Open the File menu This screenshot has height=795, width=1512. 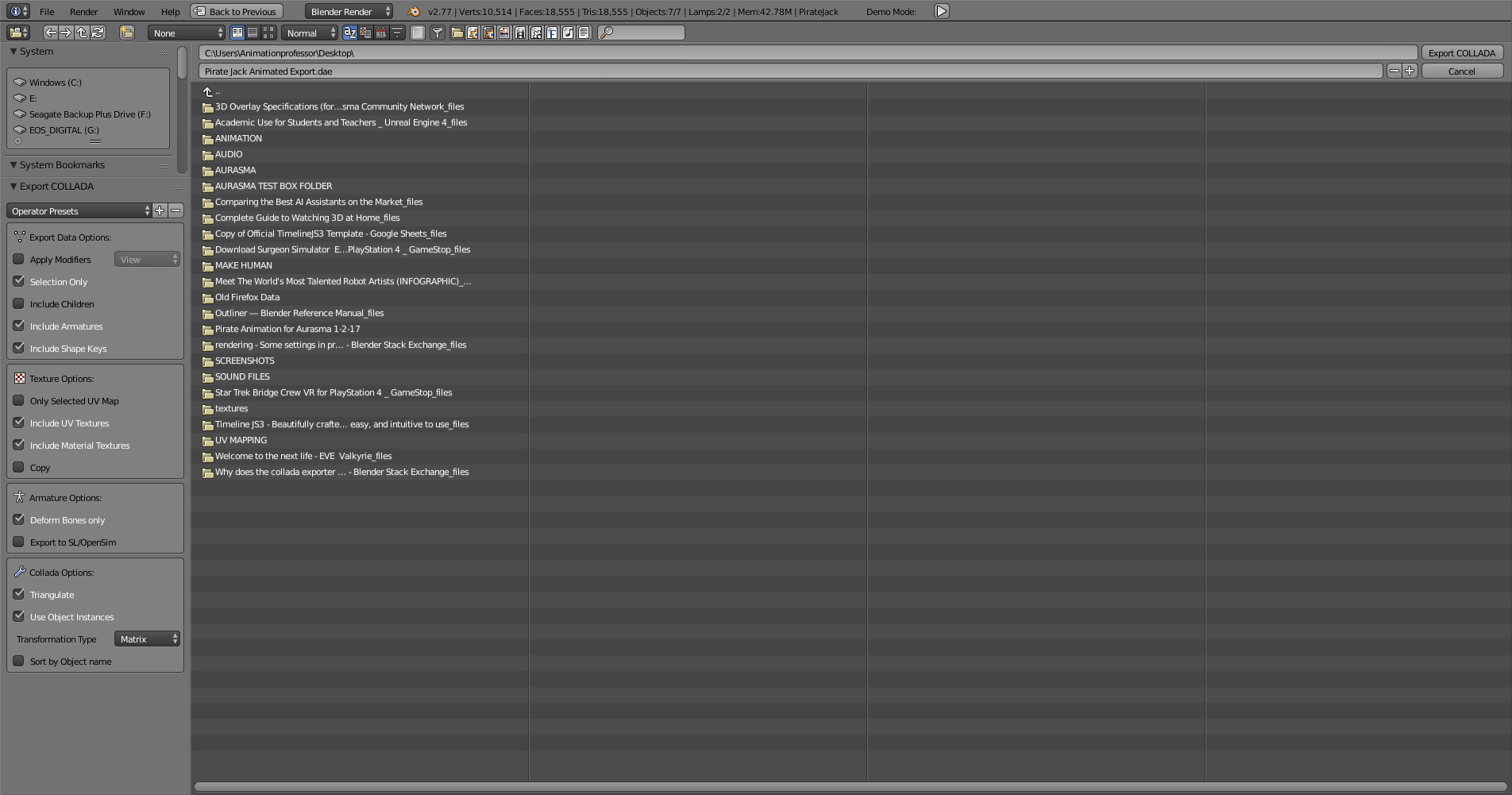(x=46, y=11)
